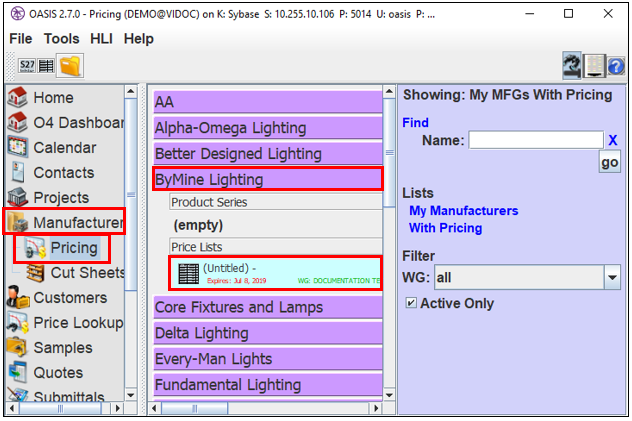
Task: Open the WG filter dropdown
Action: [x=612, y=277]
